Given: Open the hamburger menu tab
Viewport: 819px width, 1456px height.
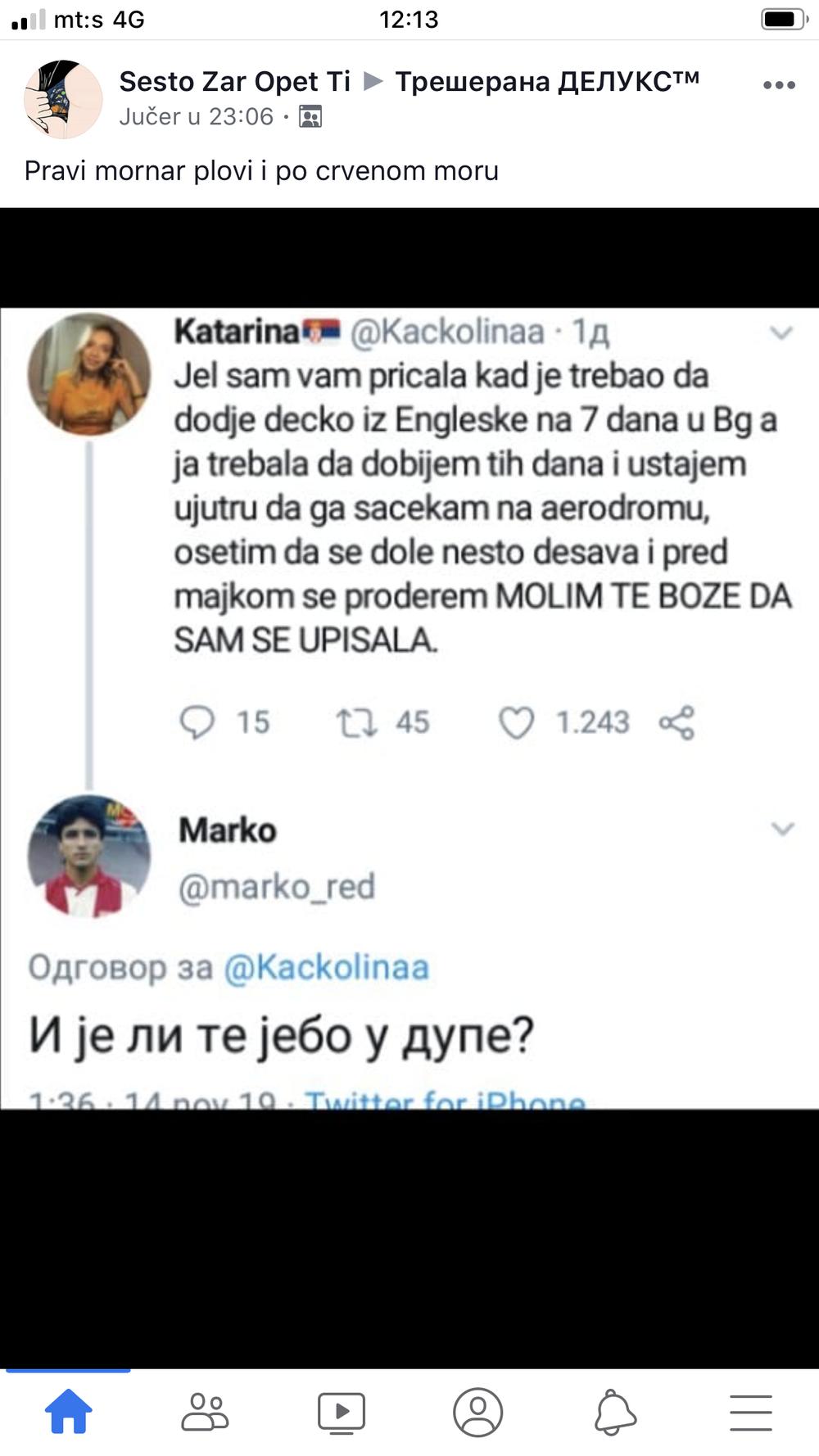Looking at the screenshot, I should 750,1412.
